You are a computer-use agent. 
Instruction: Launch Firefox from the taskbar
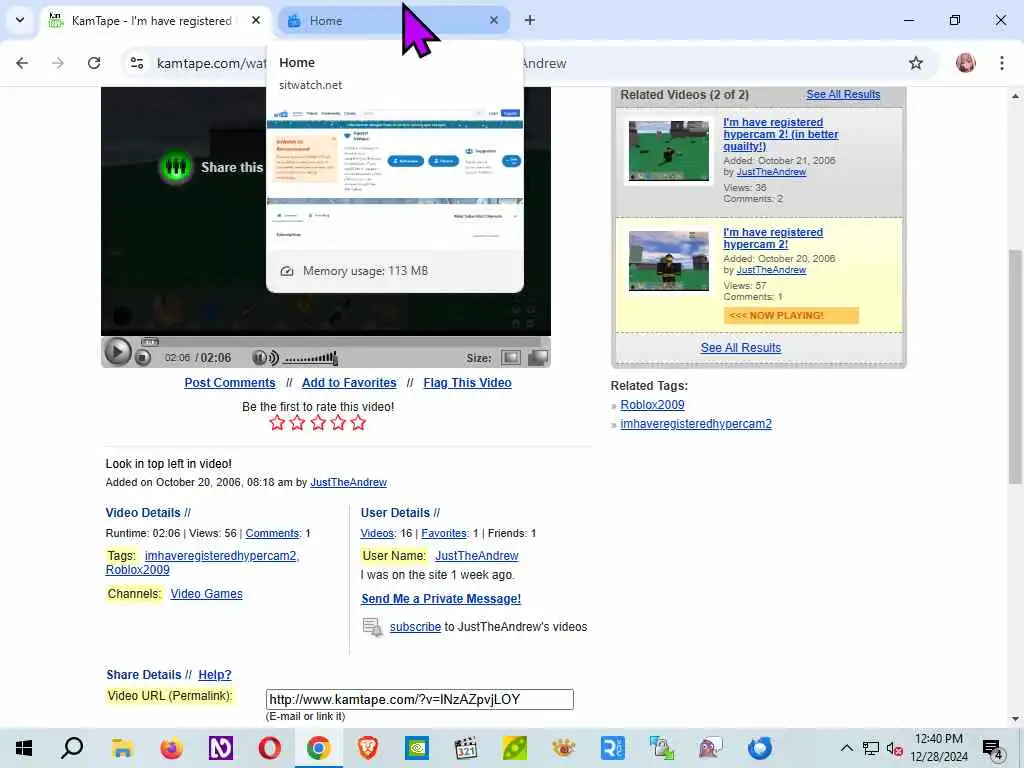172,748
